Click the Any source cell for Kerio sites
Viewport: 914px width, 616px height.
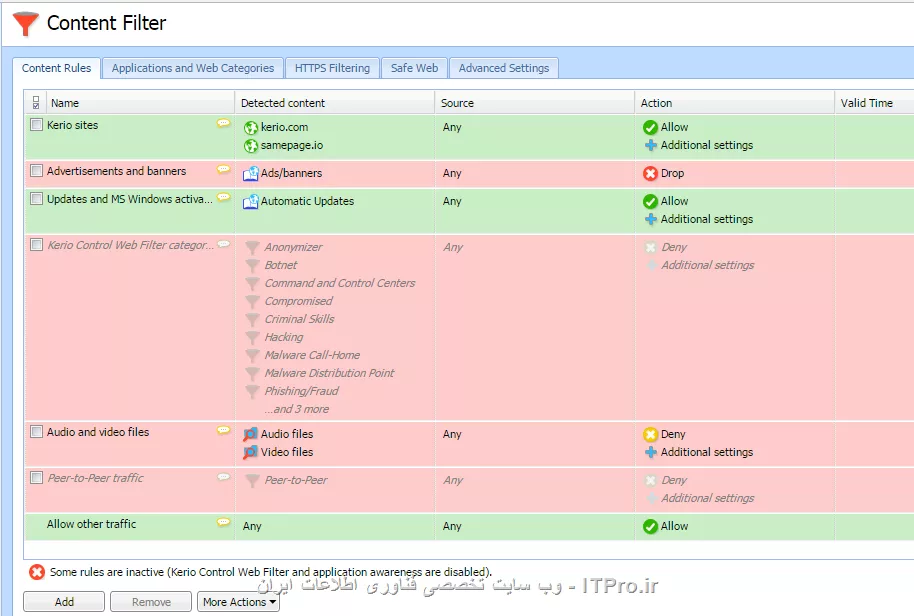pyautogui.click(x=452, y=127)
